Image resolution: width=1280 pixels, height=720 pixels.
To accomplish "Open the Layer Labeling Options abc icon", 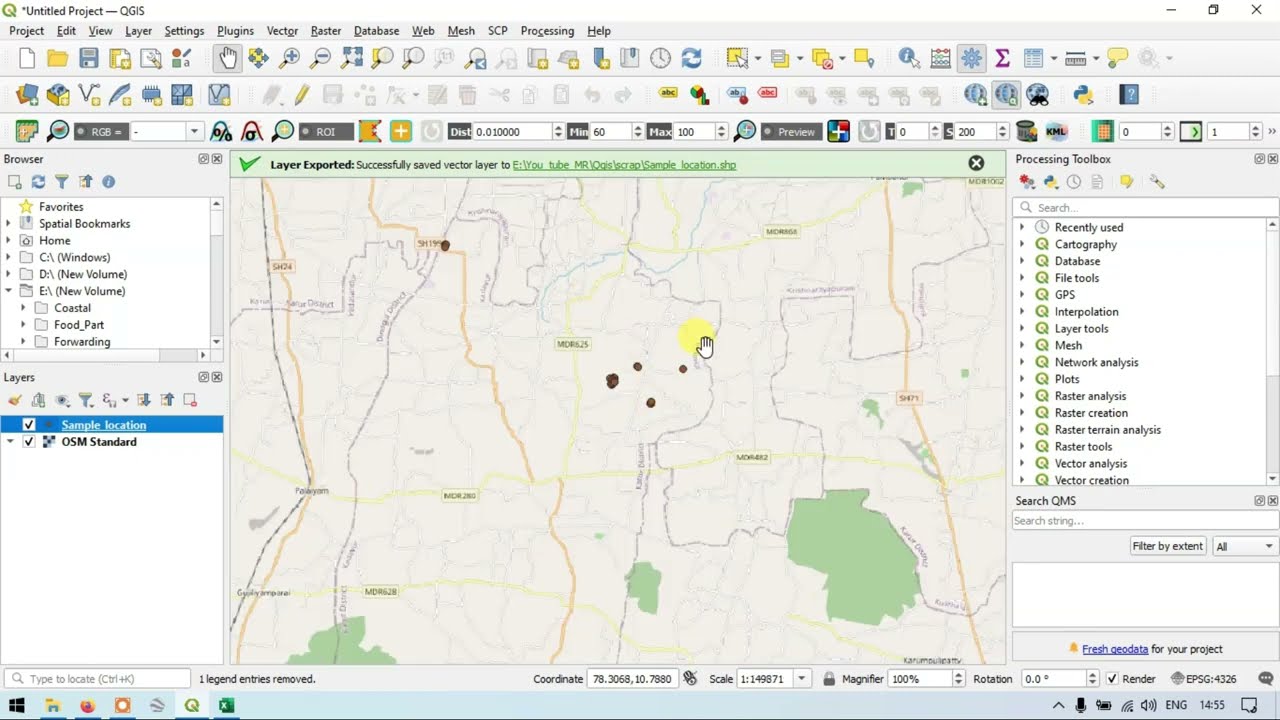I will tap(669, 95).
